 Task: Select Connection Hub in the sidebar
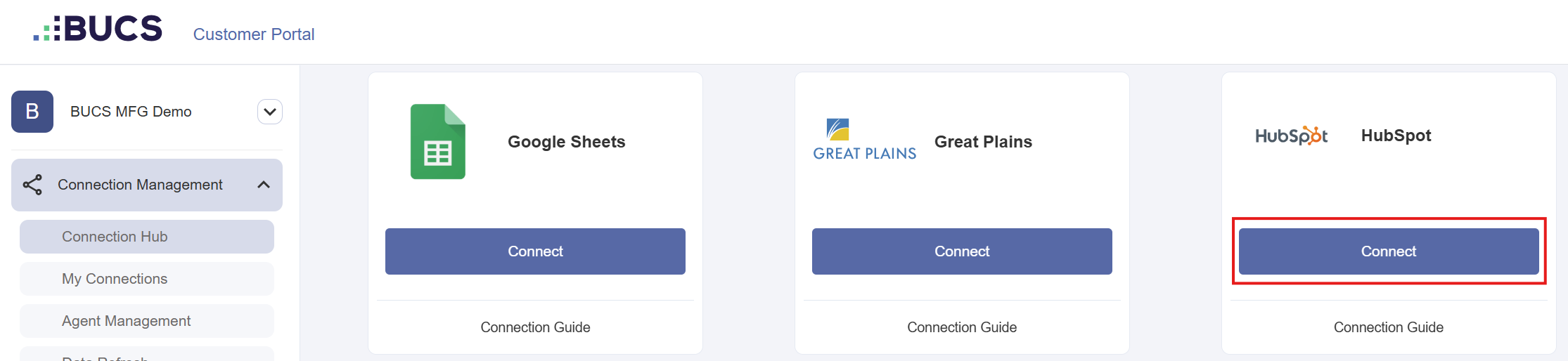[x=147, y=237]
